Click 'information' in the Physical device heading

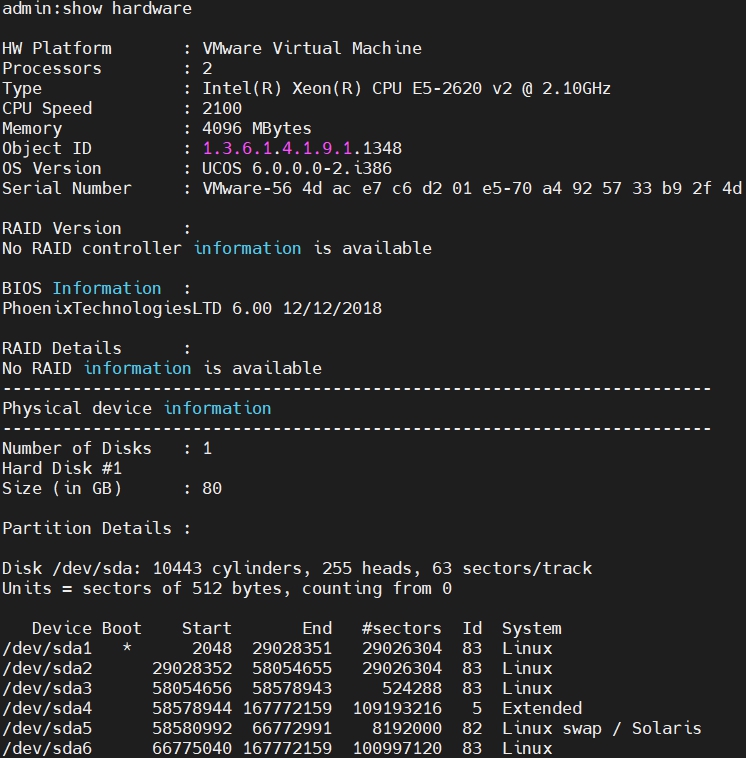(x=217, y=408)
